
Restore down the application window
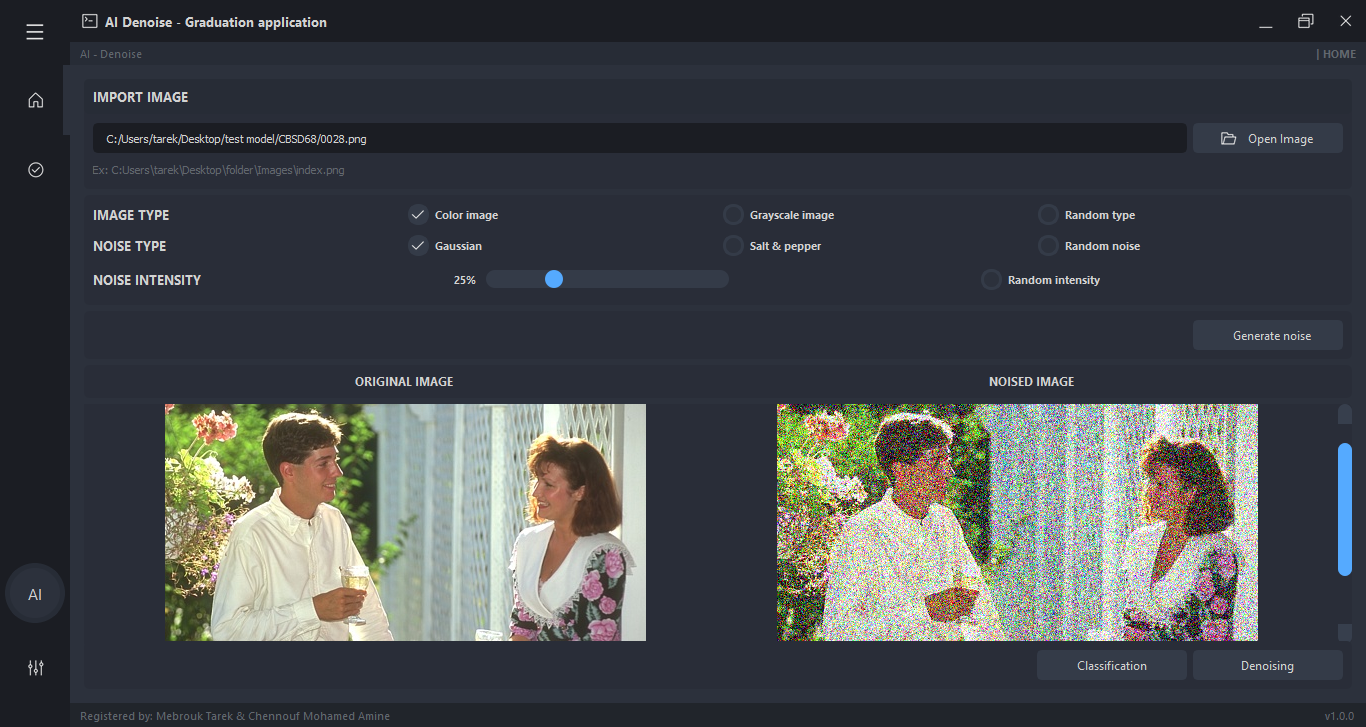click(1305, 21)
